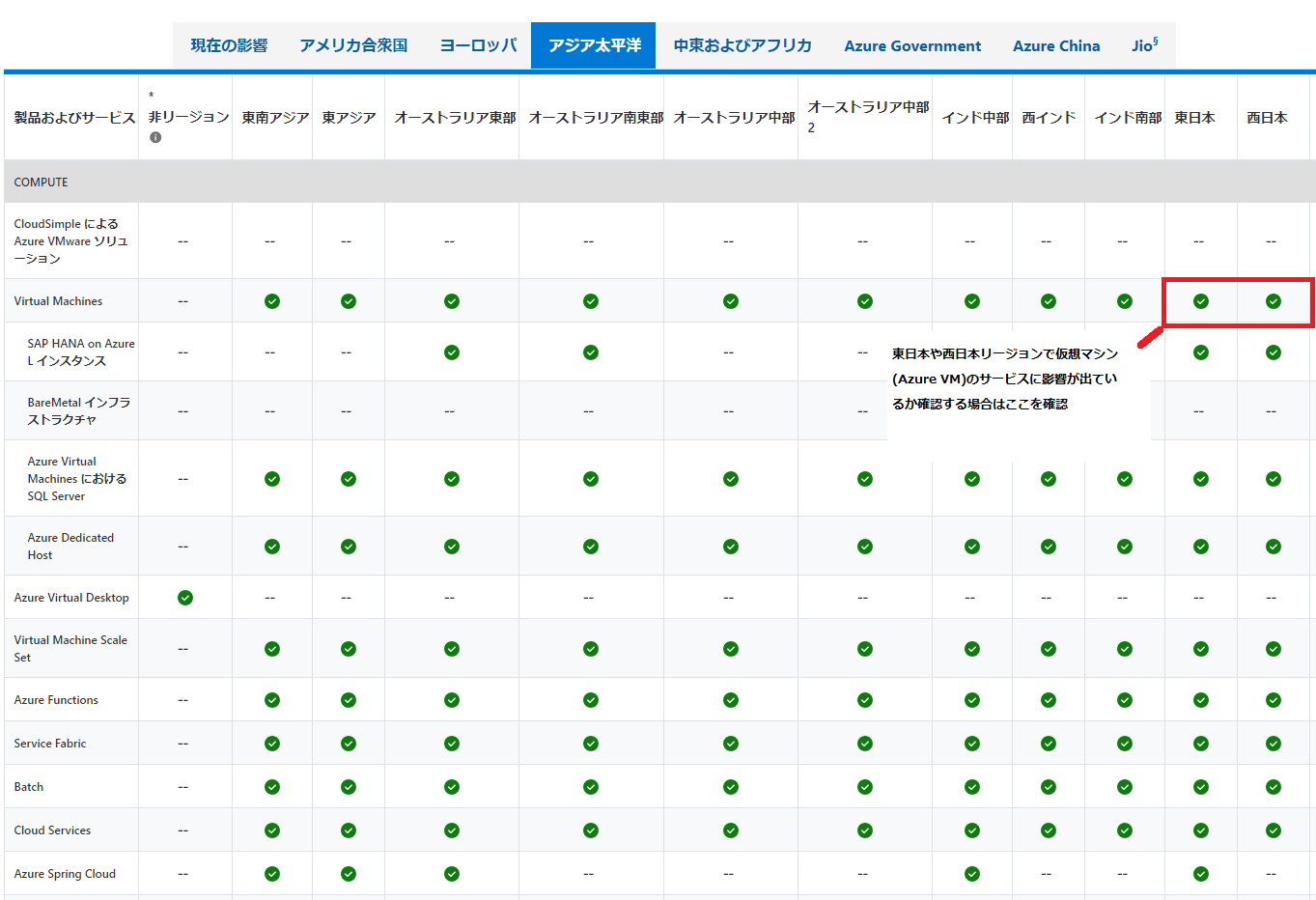The image size is (1316, 900).
Task: Click Virtual Machines status icon for 東日本
Action: (x=1201, y=301)
